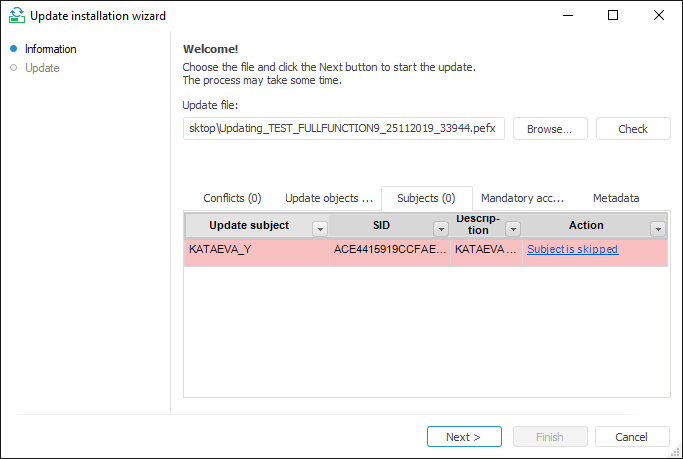Select the KATAEVA_Y subject row

click(256, 250)
